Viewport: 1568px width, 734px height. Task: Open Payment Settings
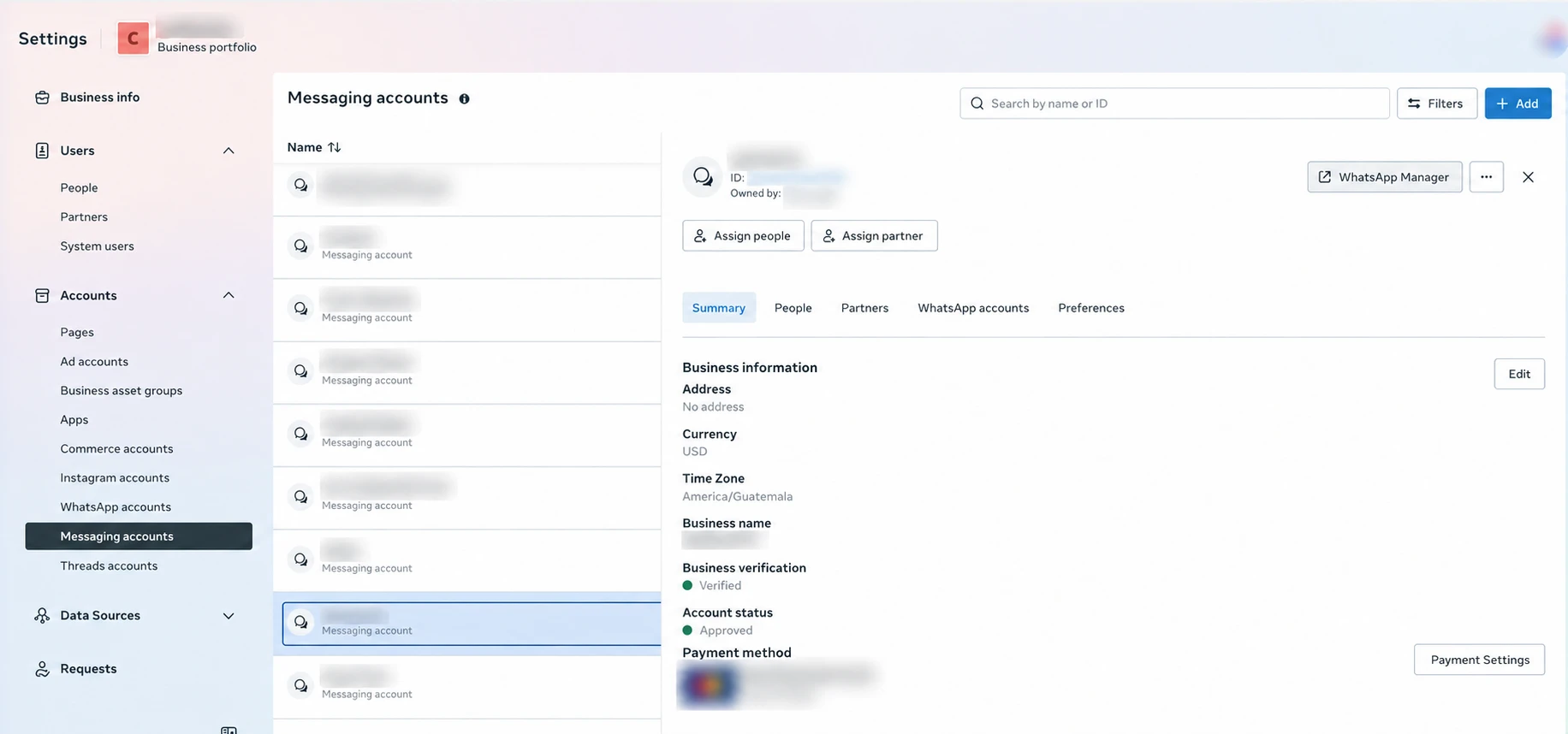click(1479, 660)
